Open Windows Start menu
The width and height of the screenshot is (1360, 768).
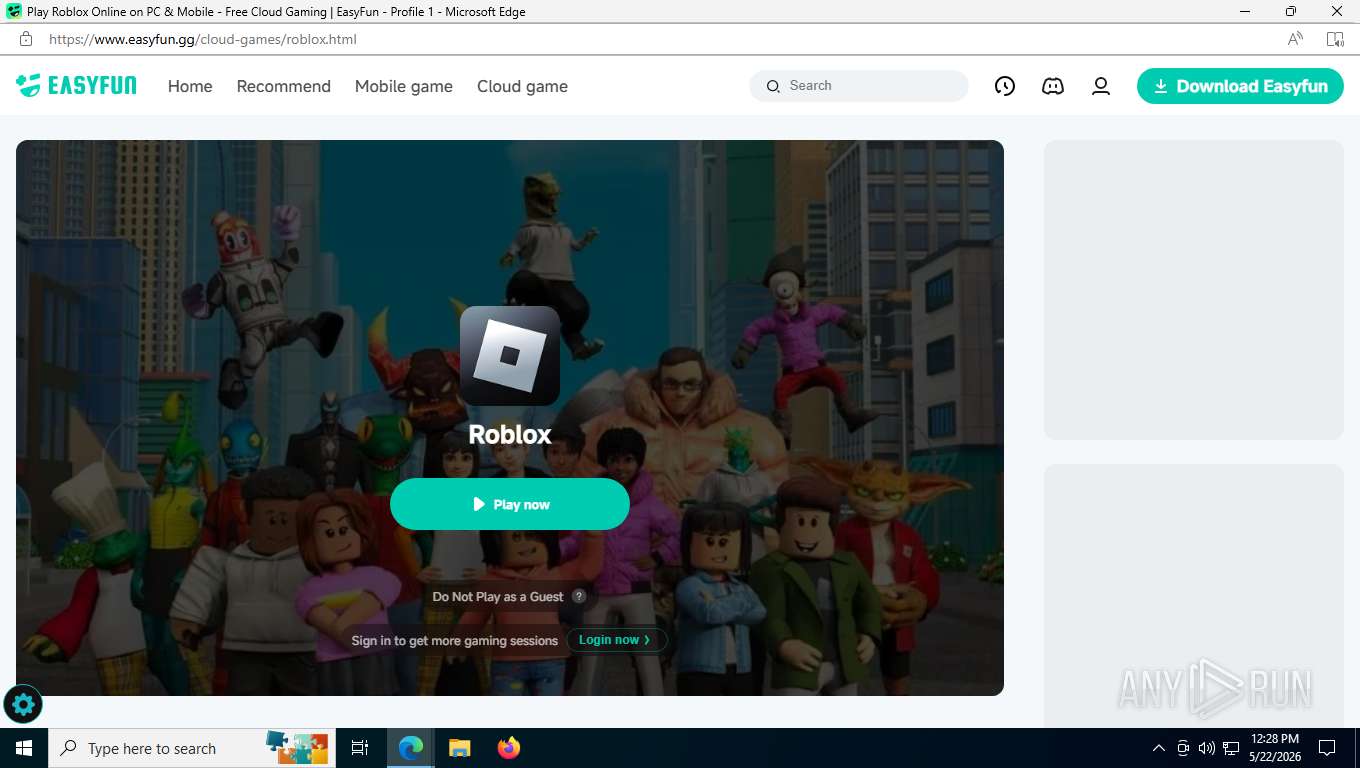[24, 748]
